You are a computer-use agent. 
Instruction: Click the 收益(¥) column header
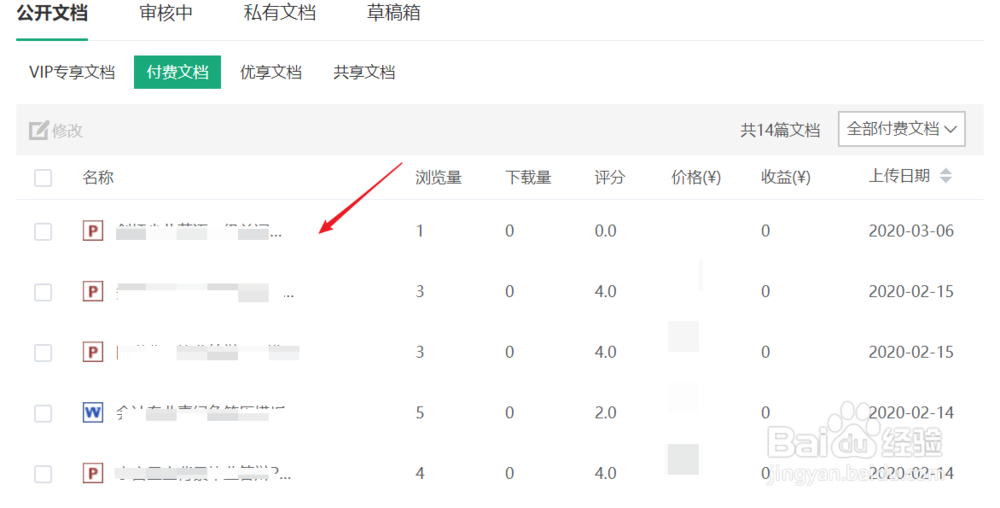click(x=786, y=177)
